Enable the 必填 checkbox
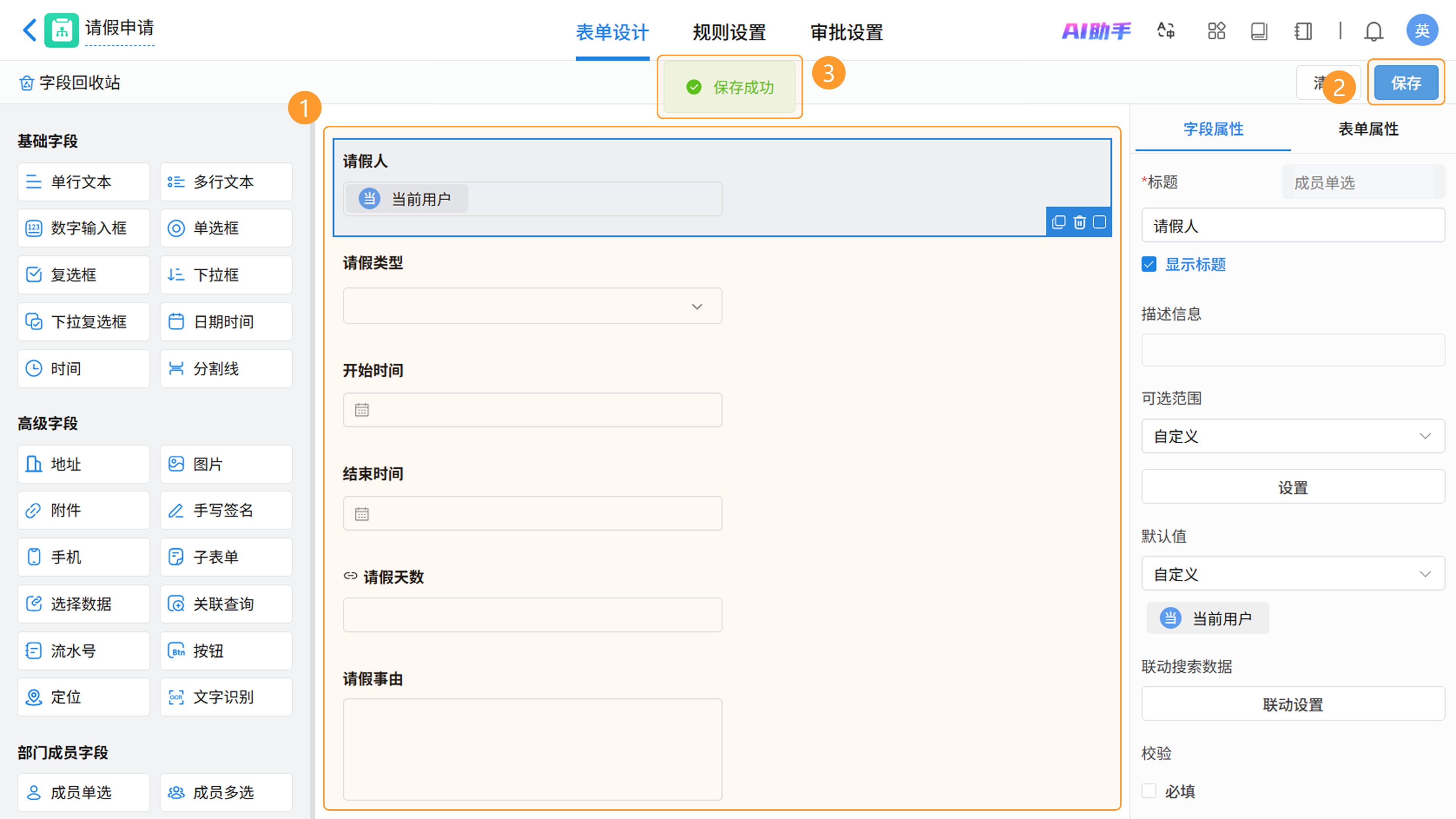This screenshot has height=819, width=1456. pyautogui.click(x=1149, y=791)
